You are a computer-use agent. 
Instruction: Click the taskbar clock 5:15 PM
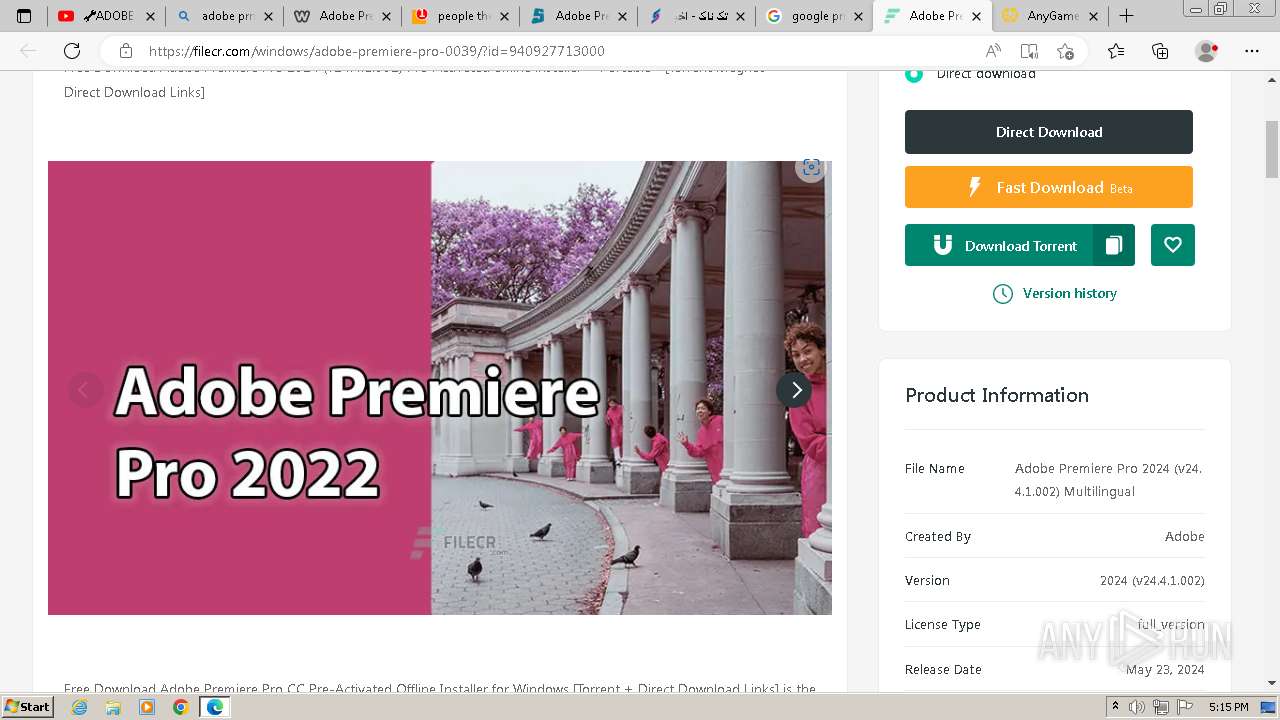pyautogui.click(x=1228, y=707)
